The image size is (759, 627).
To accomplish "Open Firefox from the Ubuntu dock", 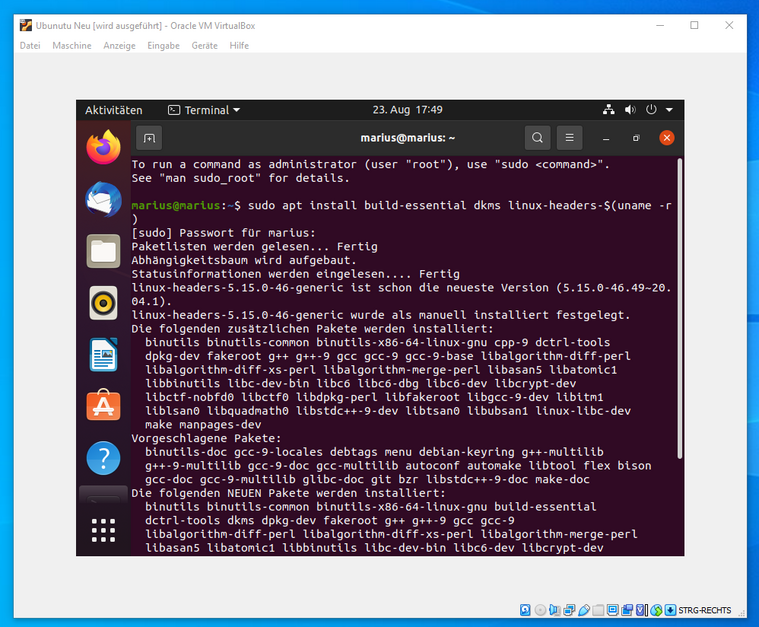I will coord(103,148).
